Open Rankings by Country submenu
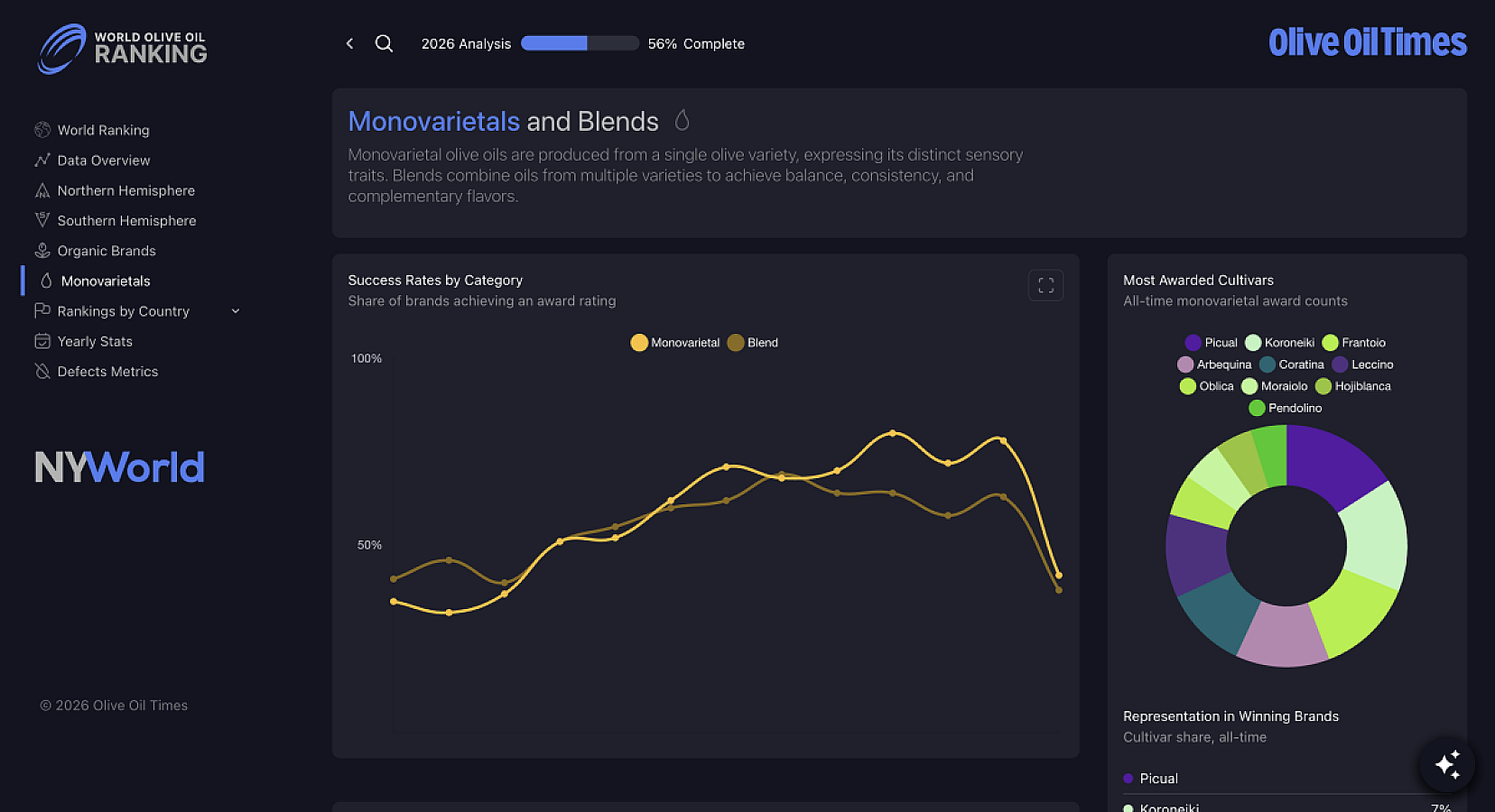This screenshot has width=1495, height=812. click(x=123, y=311)
